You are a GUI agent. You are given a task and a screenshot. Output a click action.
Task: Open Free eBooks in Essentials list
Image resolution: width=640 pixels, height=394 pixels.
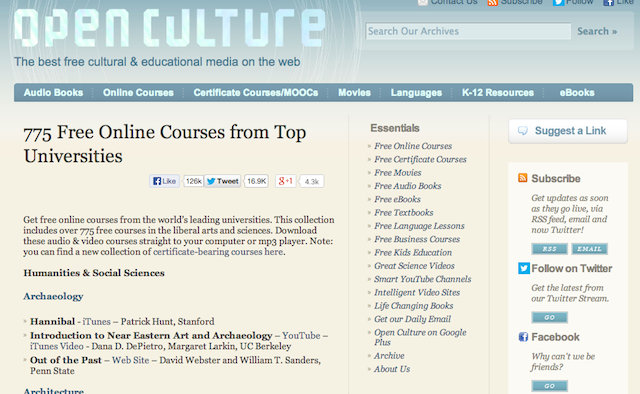[x=397, y=199]
